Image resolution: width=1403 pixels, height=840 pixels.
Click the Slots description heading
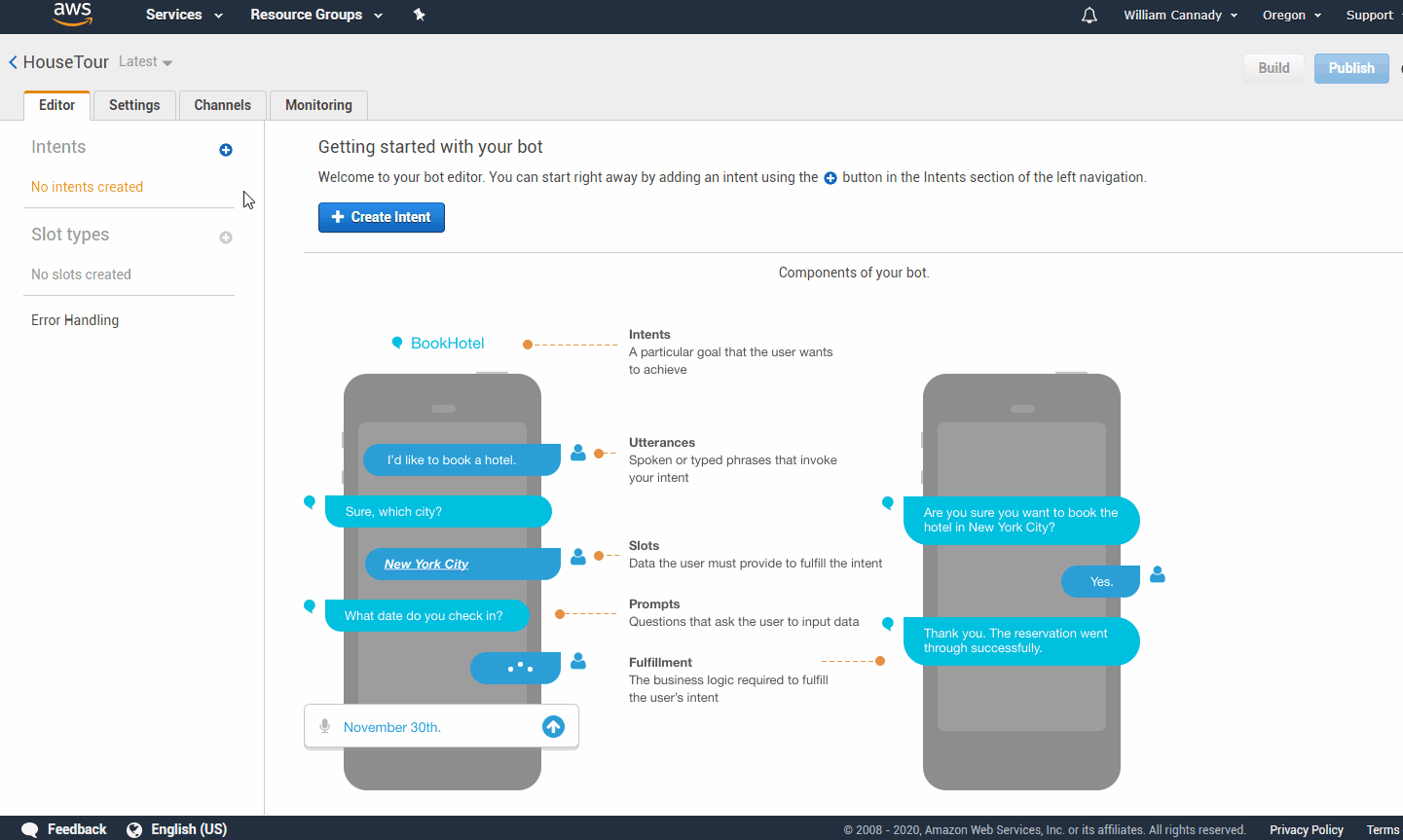[x=644, y=545]
